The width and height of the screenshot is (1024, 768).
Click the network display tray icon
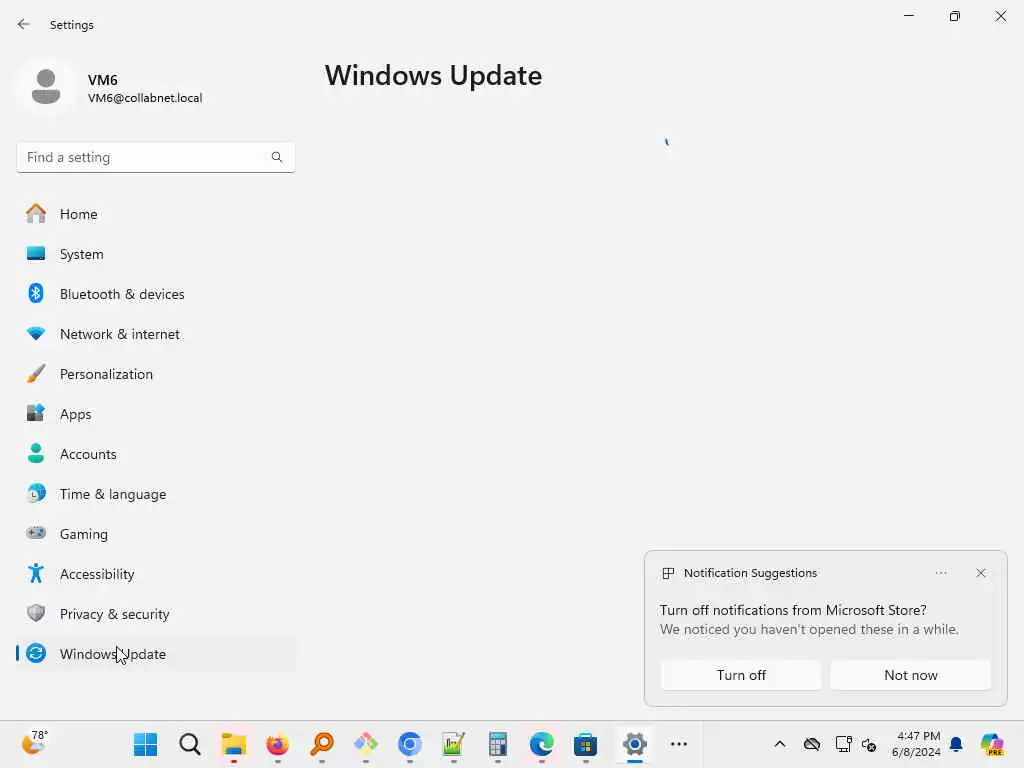843,744
